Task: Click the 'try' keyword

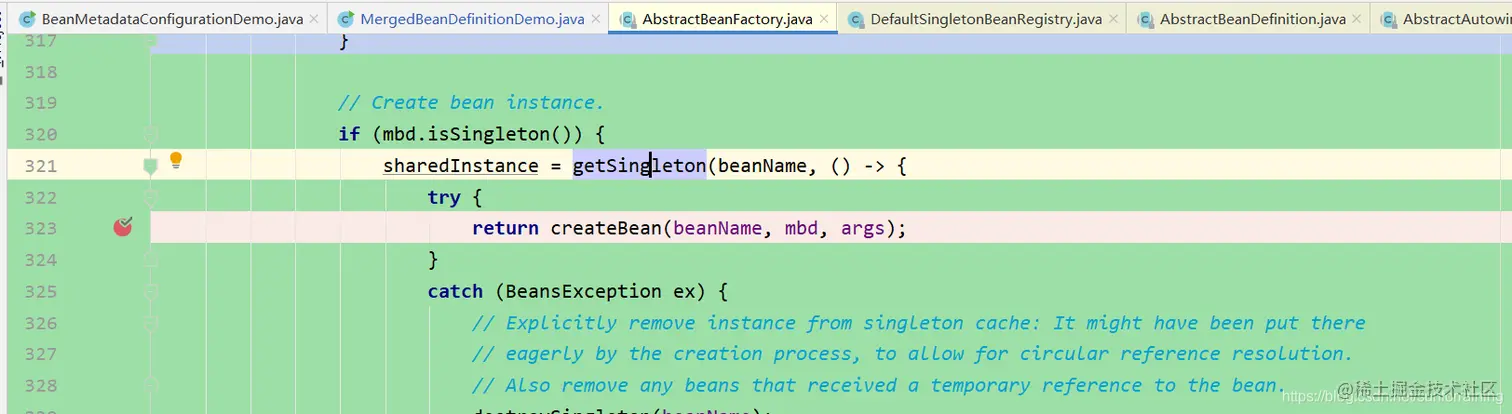Action: click(444, 197)
